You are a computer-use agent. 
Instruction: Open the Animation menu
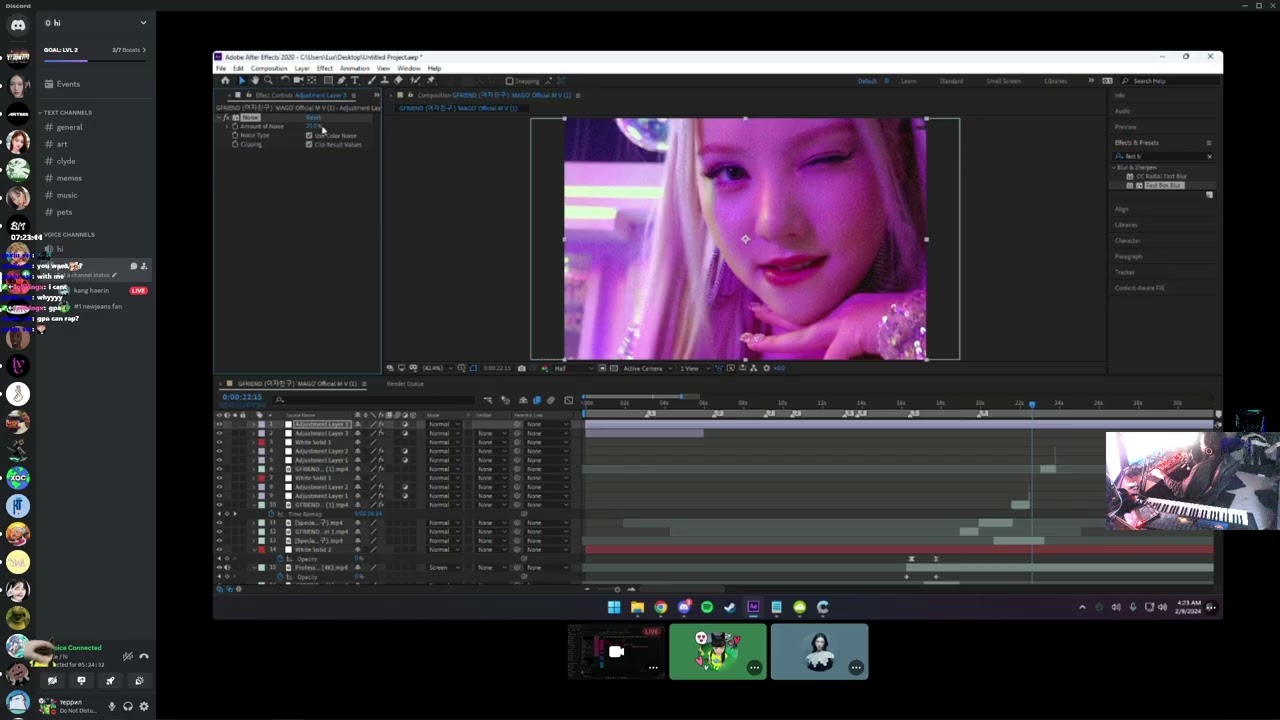coord(355,68)
